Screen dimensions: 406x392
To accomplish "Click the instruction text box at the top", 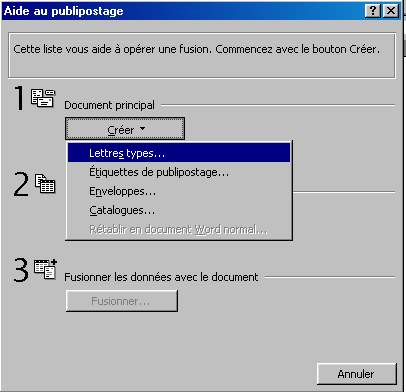I will pos(202,55).
